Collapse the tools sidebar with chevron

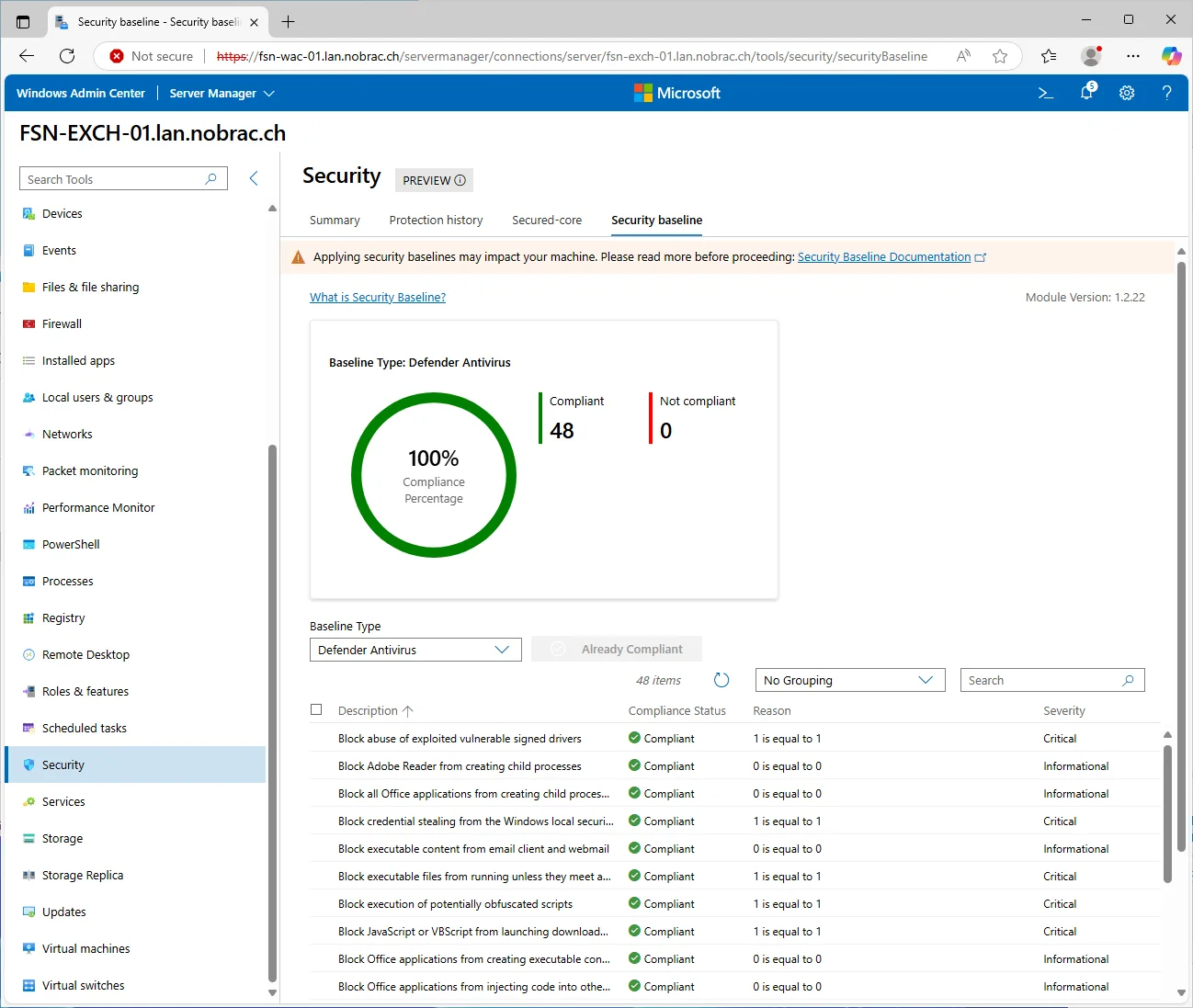(x=254, y=178)
